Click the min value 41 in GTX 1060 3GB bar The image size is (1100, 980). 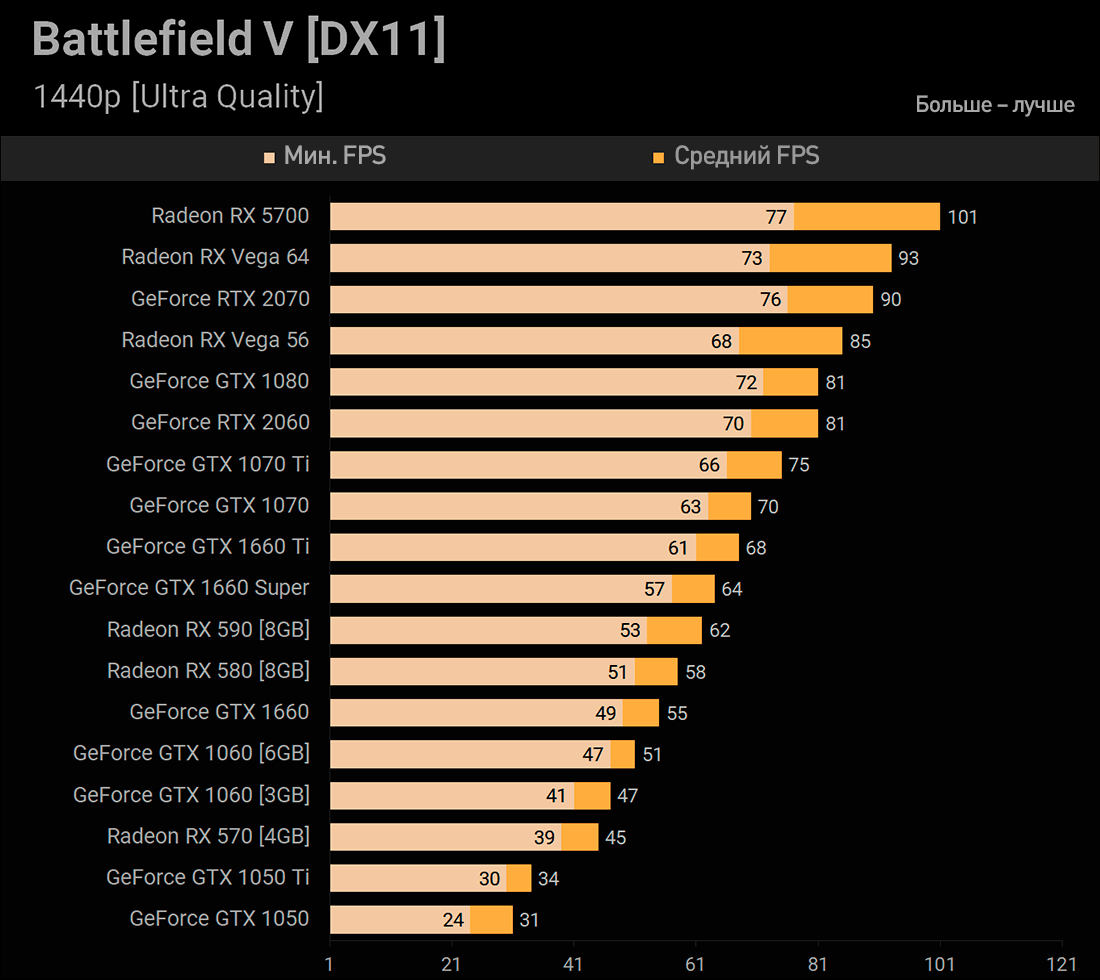556,796
